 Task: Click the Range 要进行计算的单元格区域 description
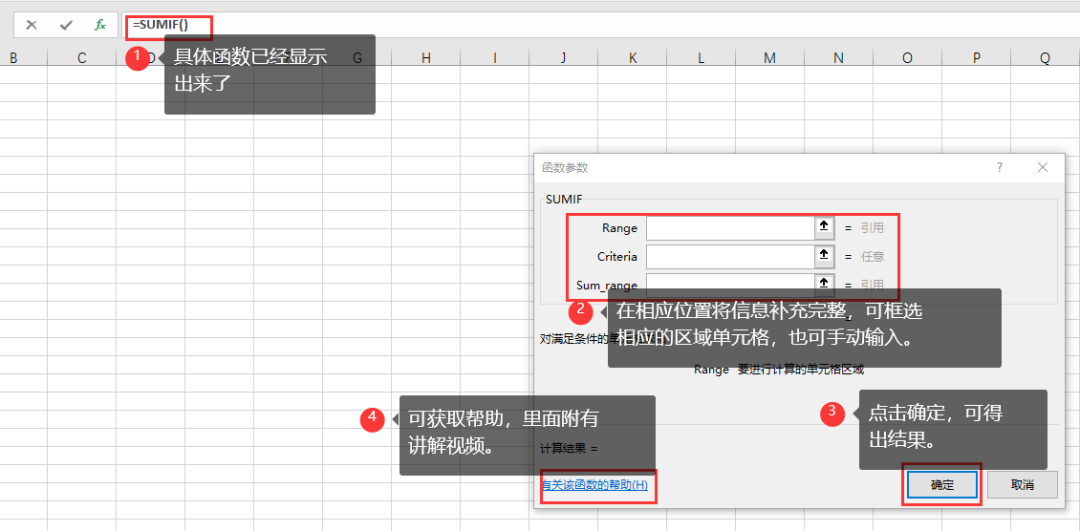[x=778, y=370]
